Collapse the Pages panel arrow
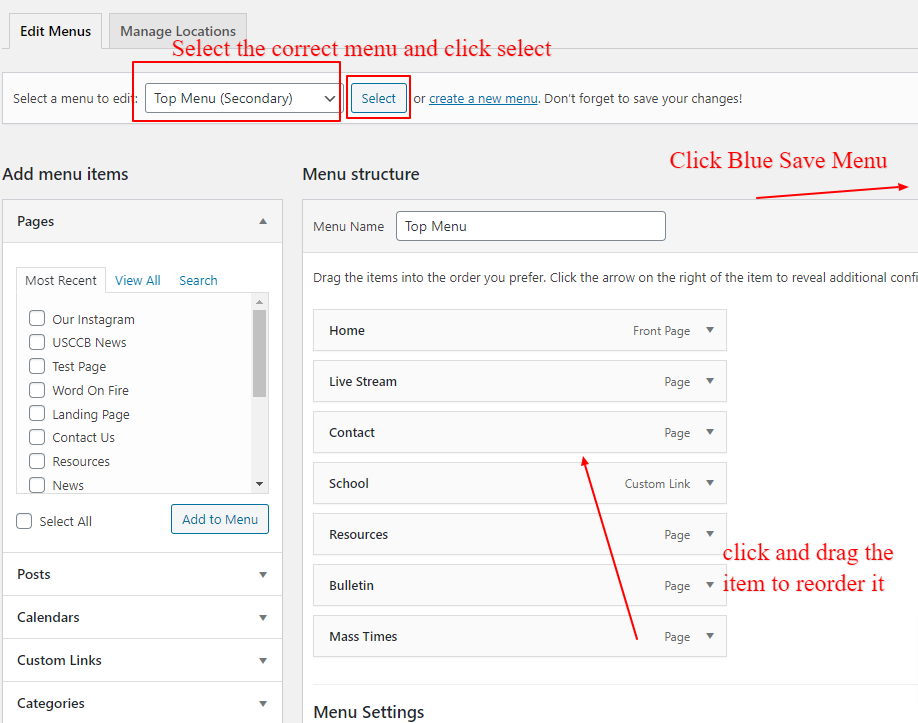This screenshot has height=723, width=918. (x=263, y=221)
